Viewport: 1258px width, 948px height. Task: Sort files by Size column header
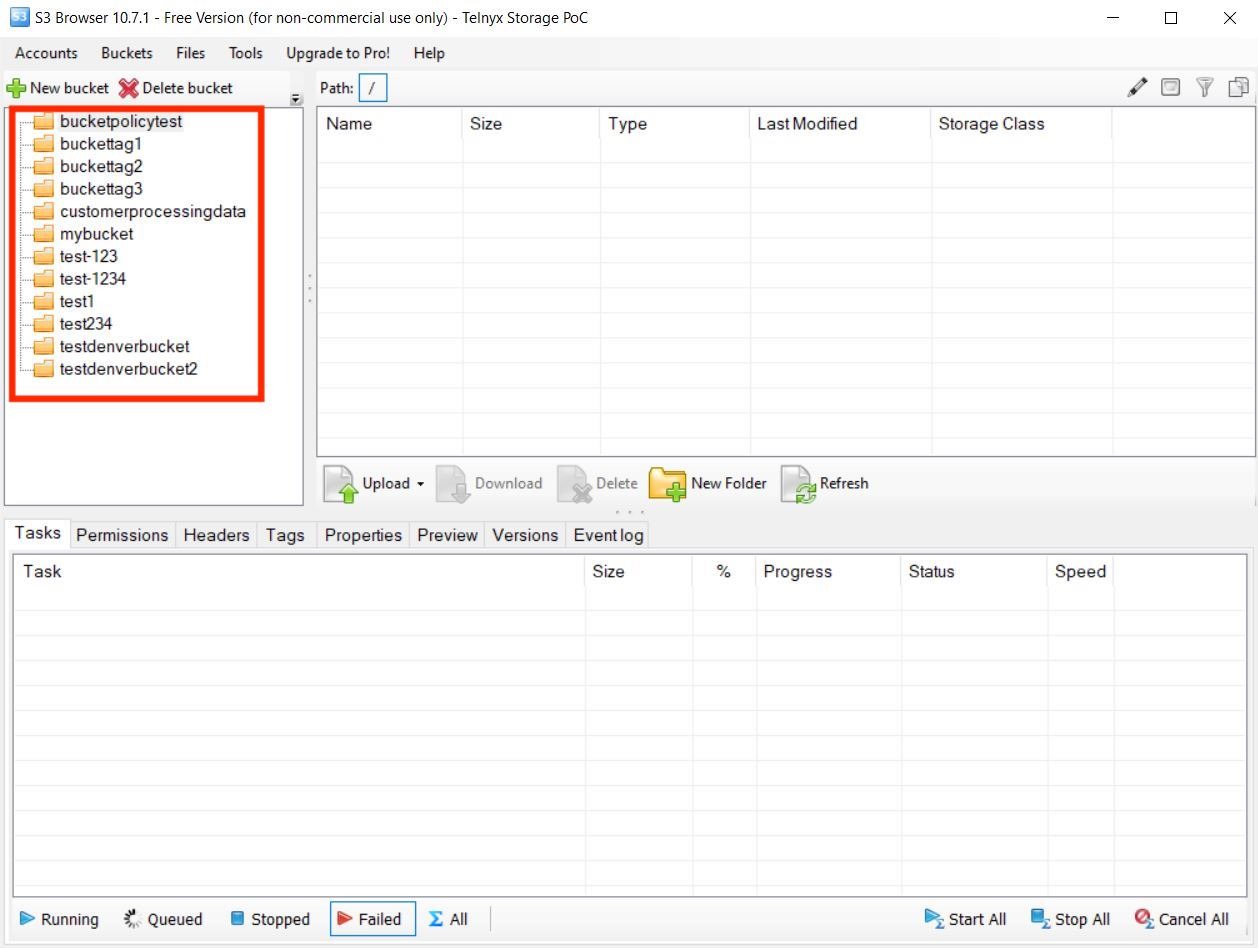point(531,124)
